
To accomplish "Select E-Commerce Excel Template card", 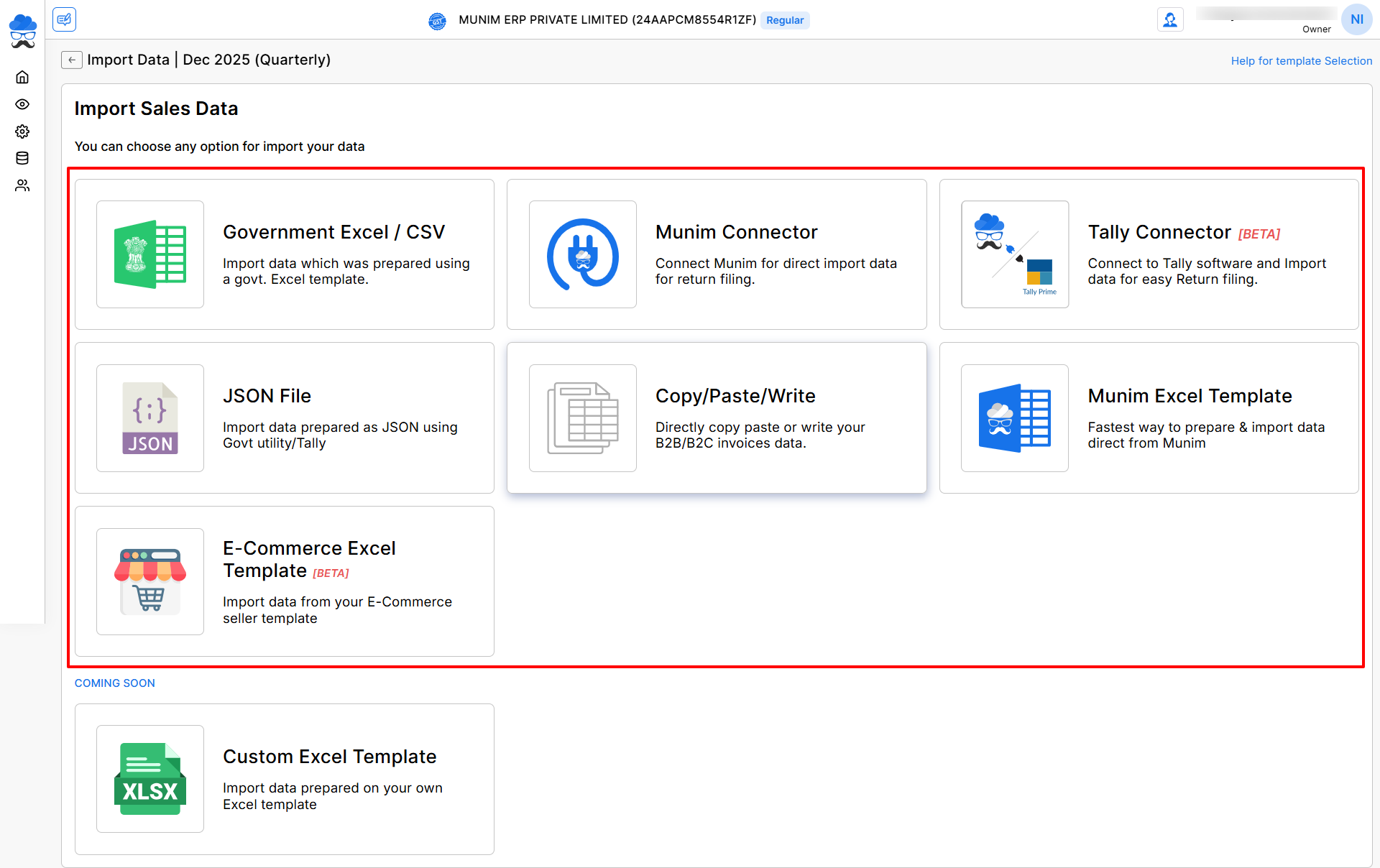I will coord(285,581).
